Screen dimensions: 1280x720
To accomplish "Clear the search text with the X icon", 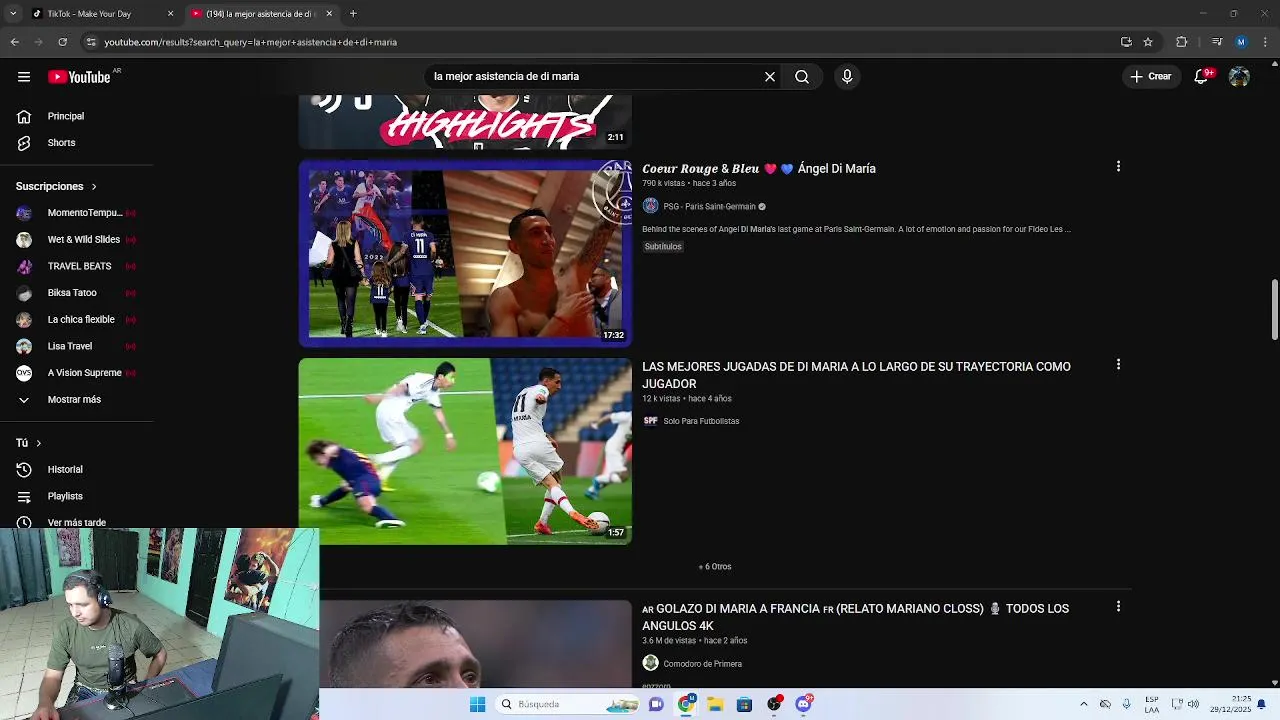I will [x=770, y=77].
